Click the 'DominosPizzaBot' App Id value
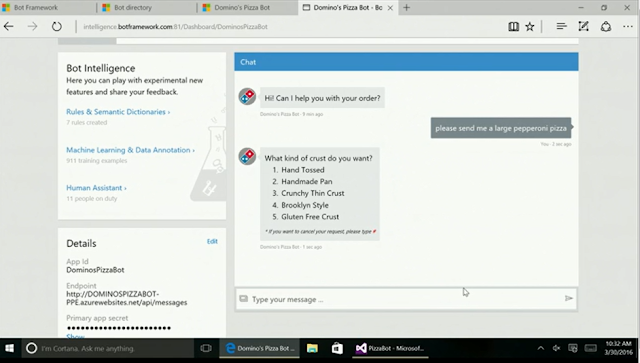Viewport: 640px width, 363px height. pos(95,270)
